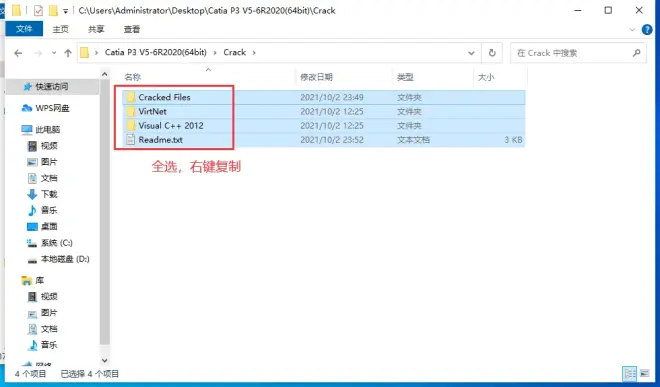Sort by 类型 column header

[x=405, y=77]
